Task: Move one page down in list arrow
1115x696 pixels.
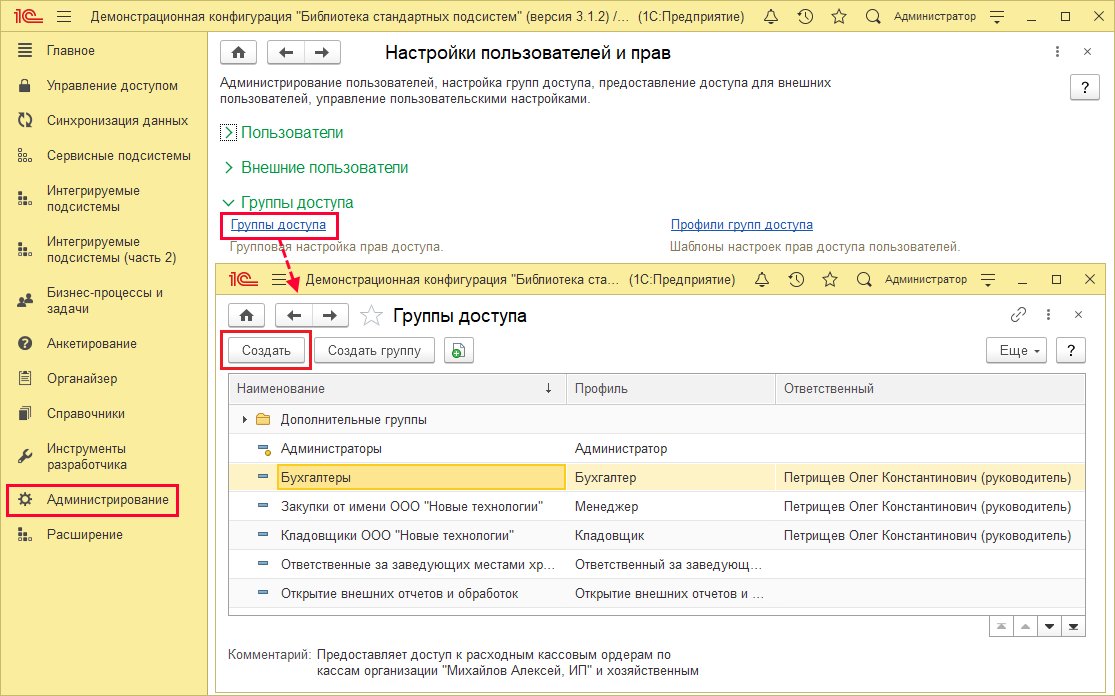Action: (x=1050, y=626)
